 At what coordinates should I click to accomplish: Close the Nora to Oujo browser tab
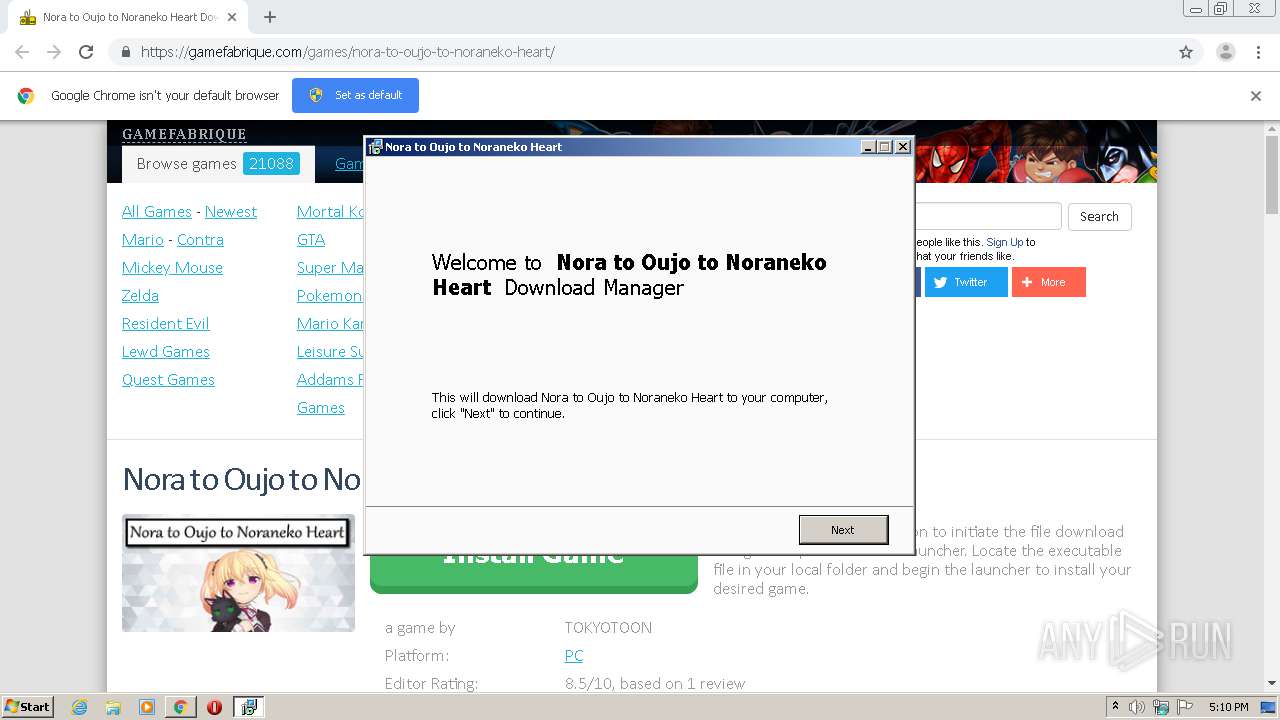[x=233, y=17]
